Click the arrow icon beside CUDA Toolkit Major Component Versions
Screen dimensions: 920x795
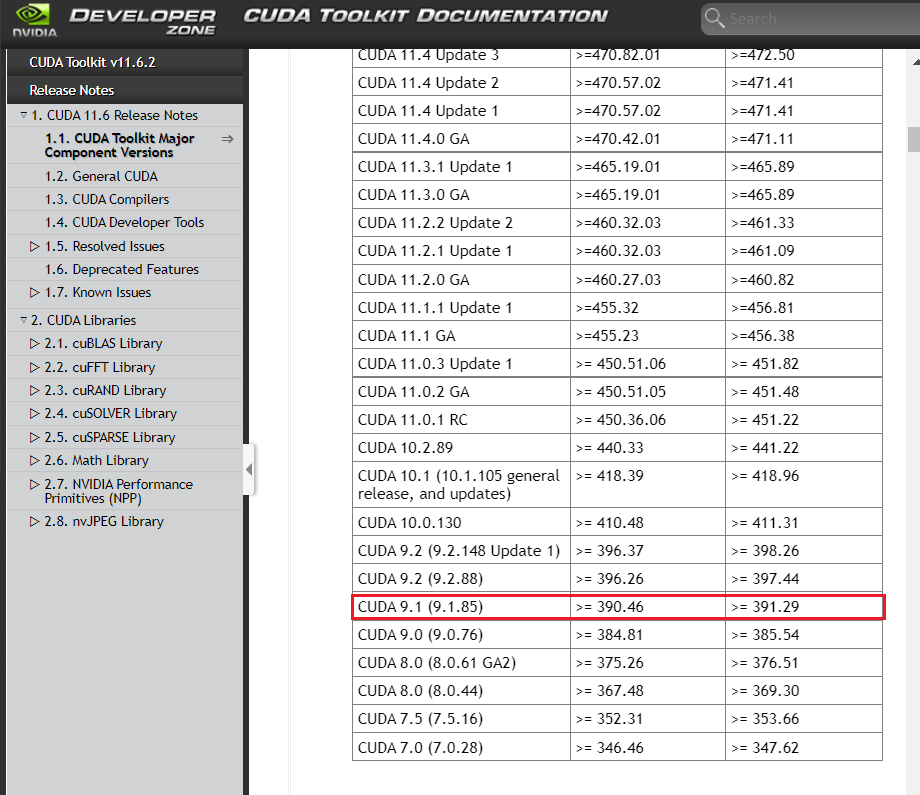(228, 139)
